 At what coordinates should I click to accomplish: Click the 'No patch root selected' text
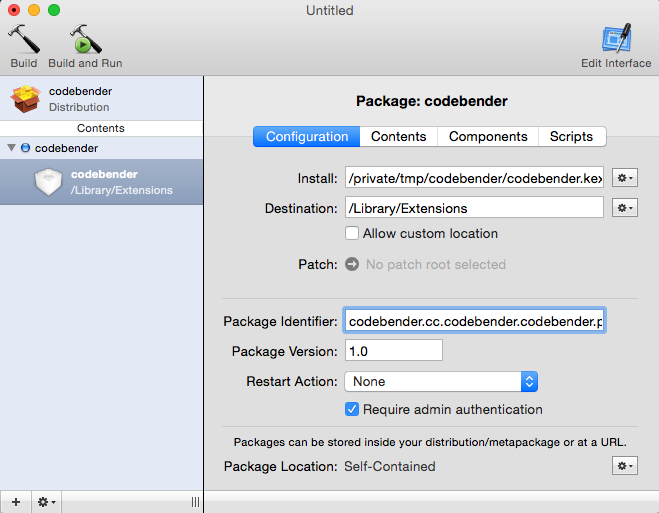436,264
